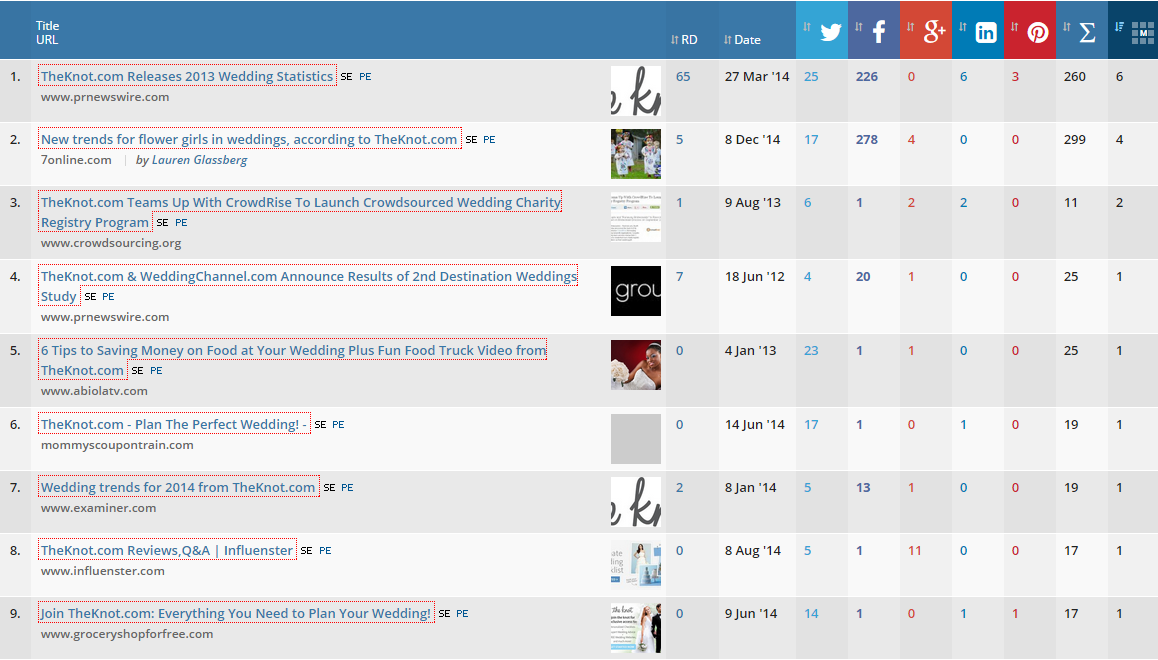The height and width of the screenshot is (660, 1158).
Task: Open bride thumbnail for 6 Tips article
Action: click(x=636, y=365)
